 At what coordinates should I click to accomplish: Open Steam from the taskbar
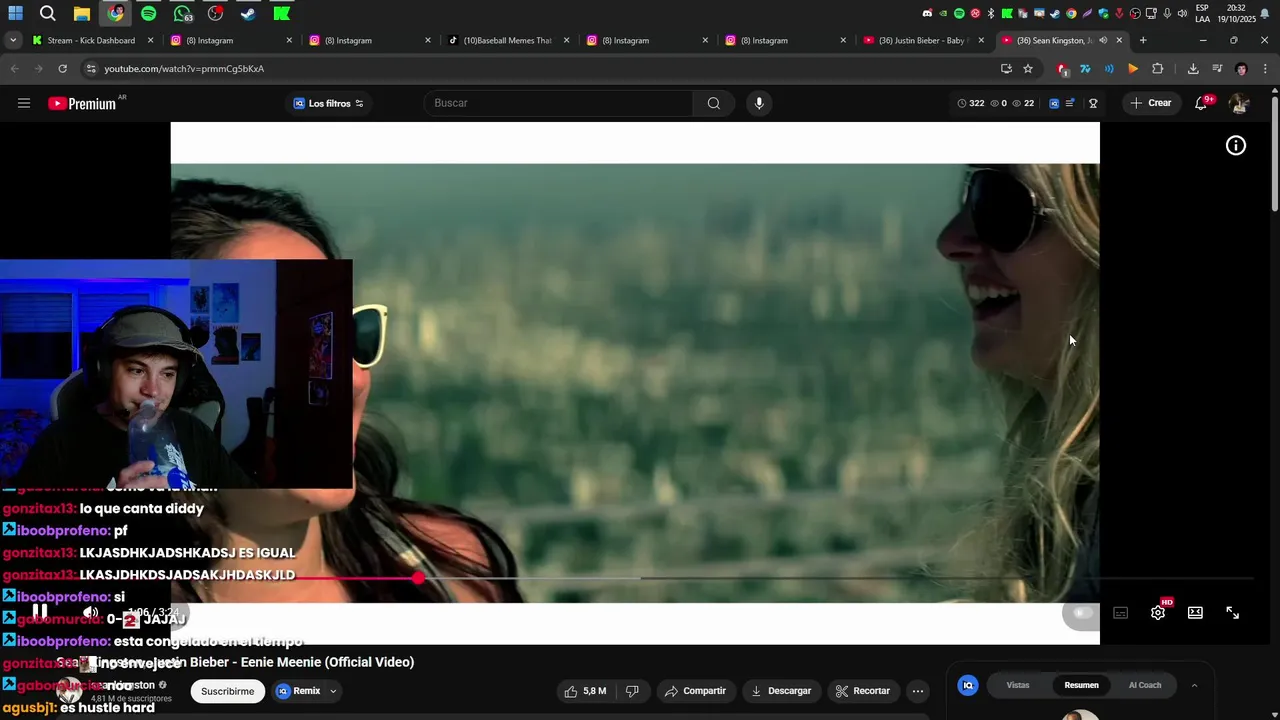click(x=249, y=13)
